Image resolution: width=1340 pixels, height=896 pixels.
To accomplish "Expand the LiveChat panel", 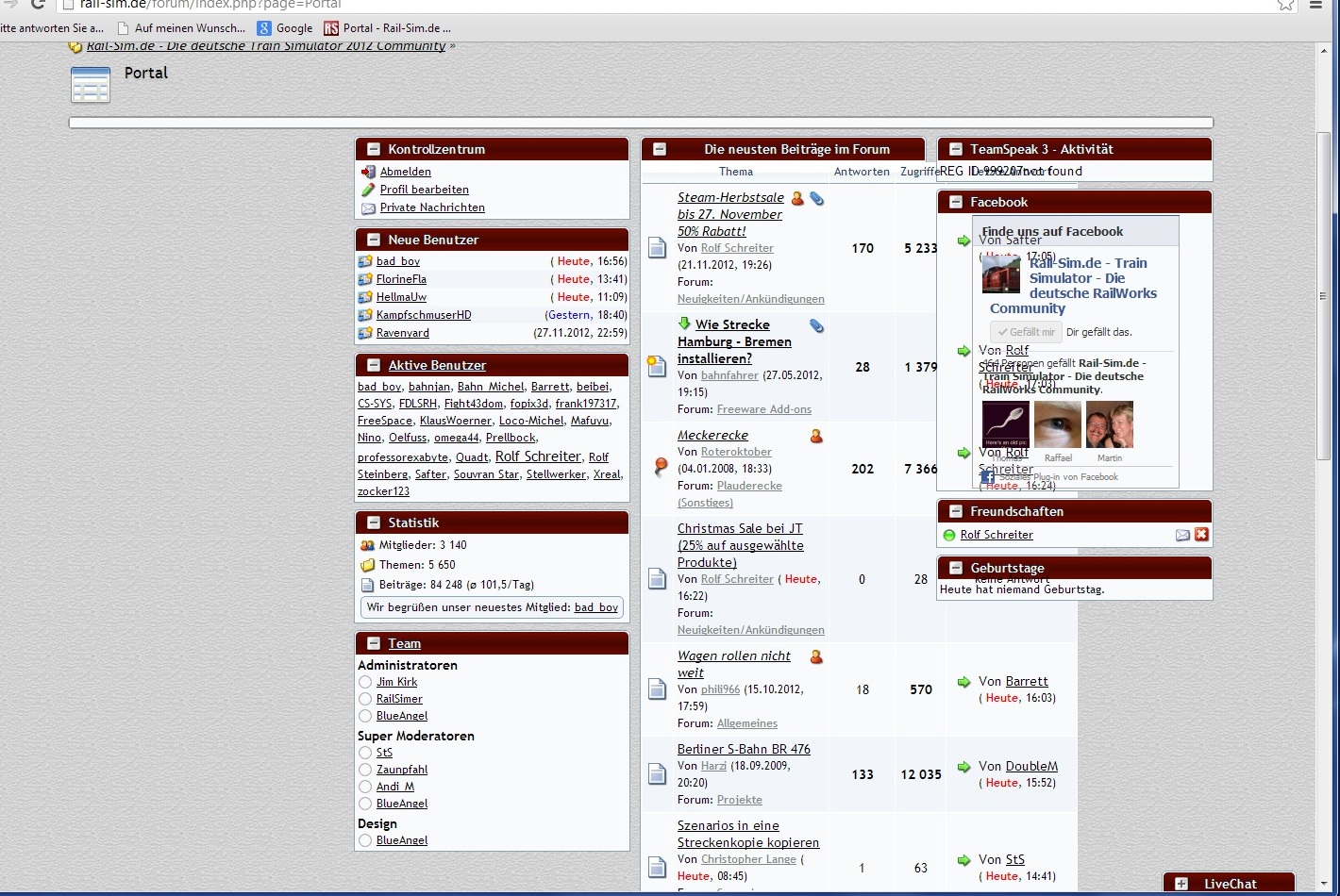I will pos(1181,884).
